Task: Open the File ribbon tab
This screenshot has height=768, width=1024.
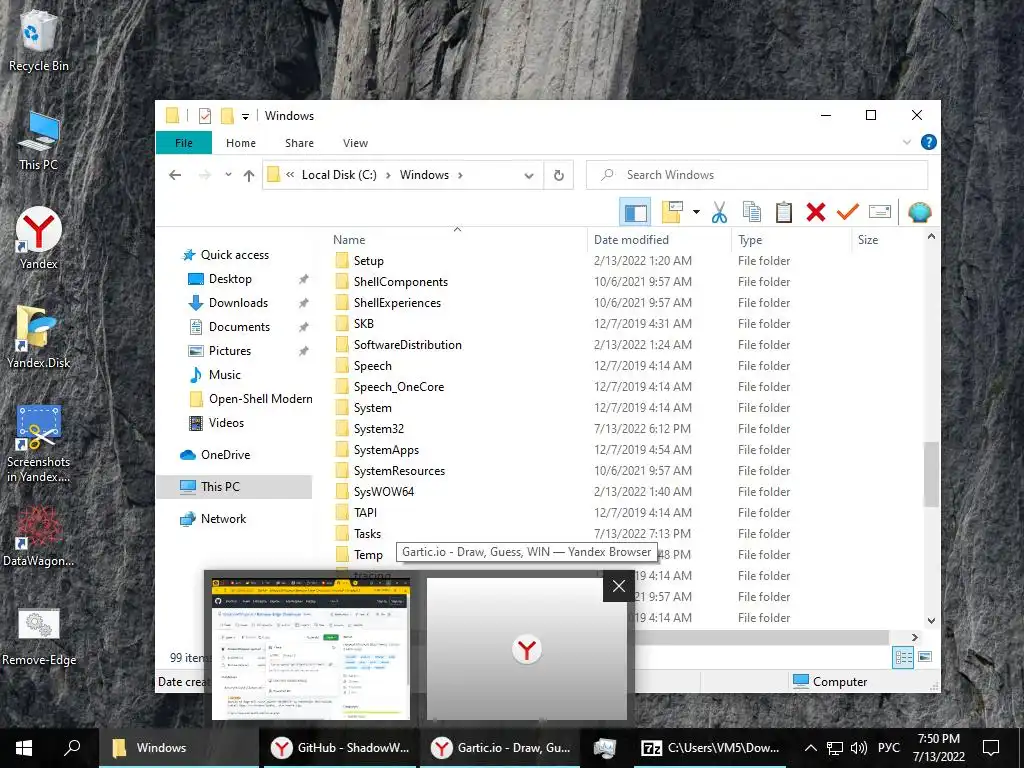Action: tap(184, 143)
